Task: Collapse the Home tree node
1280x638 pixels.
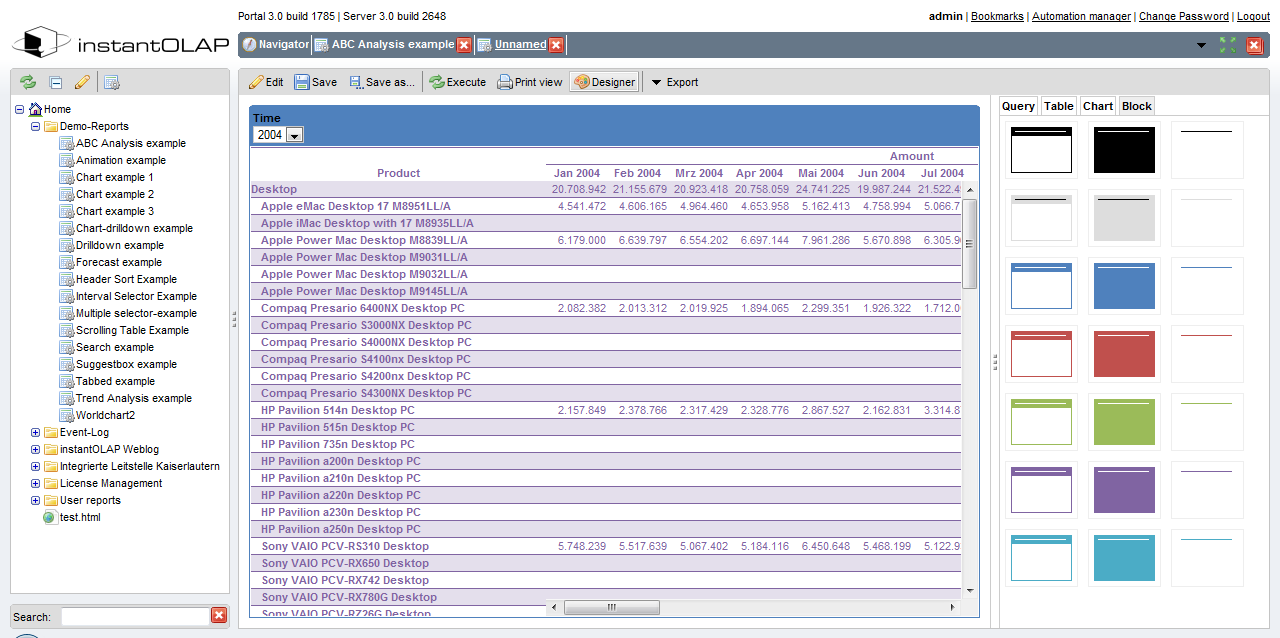Action: point(20,109)
